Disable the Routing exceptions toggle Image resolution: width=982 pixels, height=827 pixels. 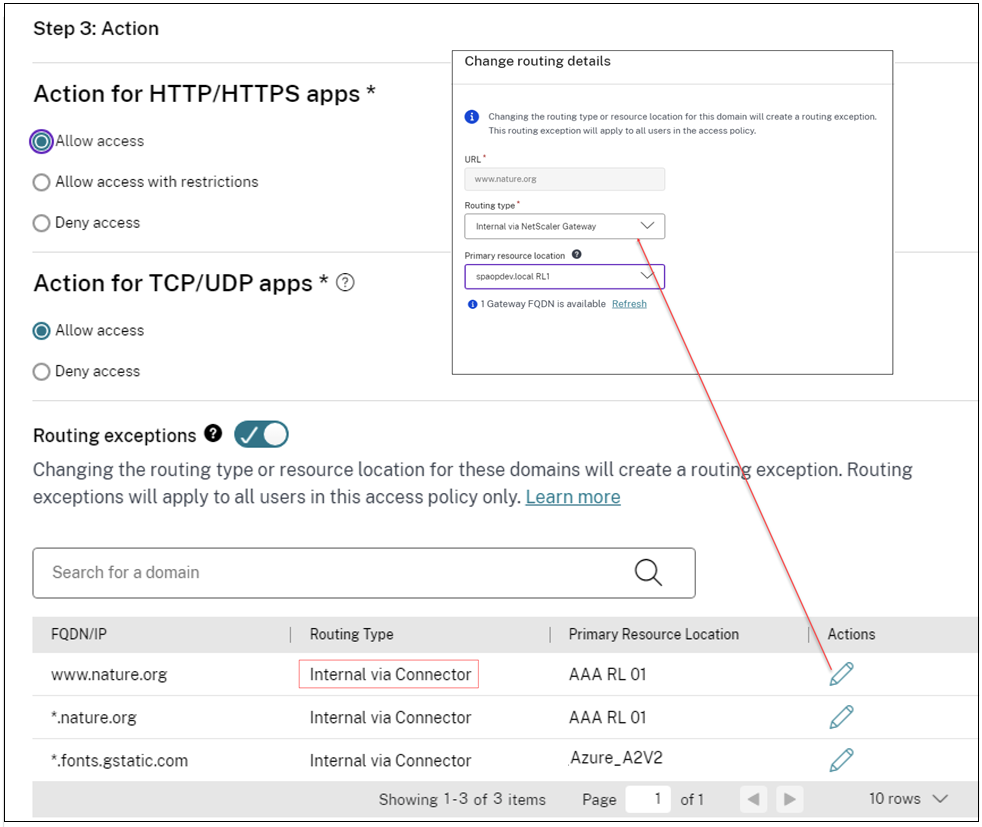261,433
